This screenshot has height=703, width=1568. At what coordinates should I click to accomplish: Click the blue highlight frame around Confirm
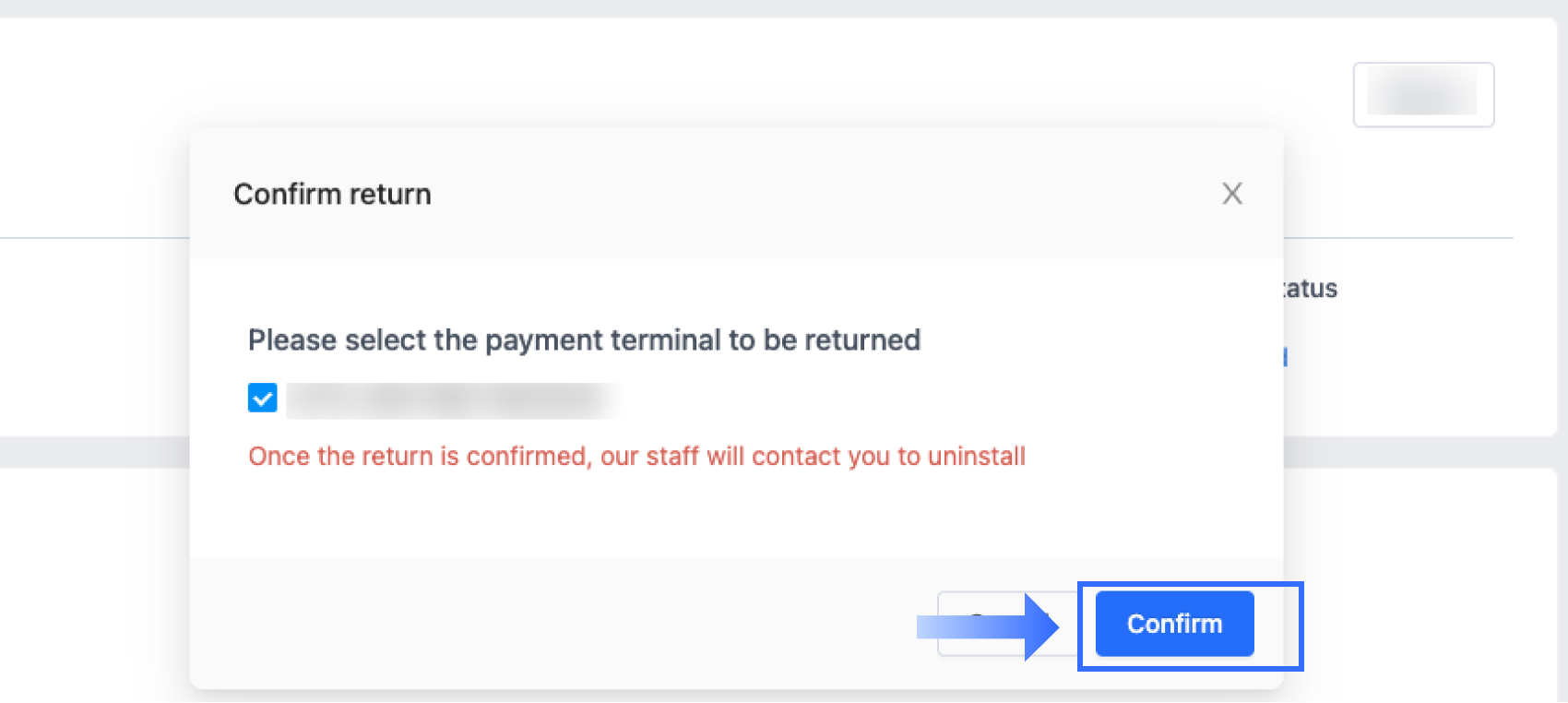point(1301,627)
